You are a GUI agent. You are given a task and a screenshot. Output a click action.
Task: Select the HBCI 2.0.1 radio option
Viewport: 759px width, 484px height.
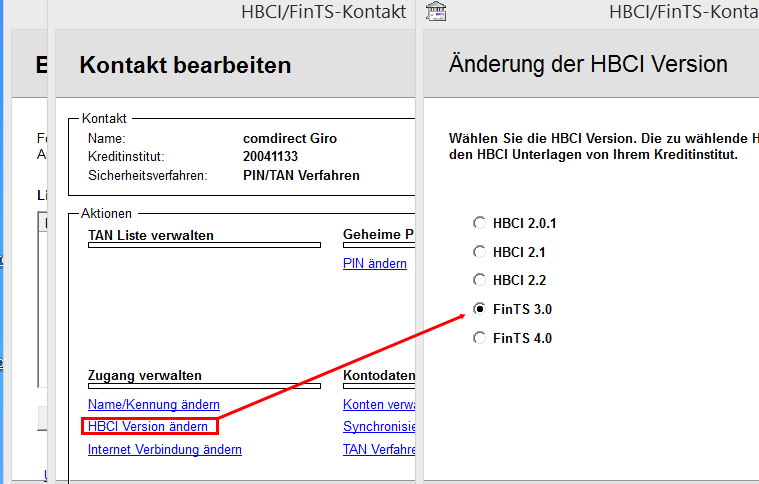tap(480, 223)
